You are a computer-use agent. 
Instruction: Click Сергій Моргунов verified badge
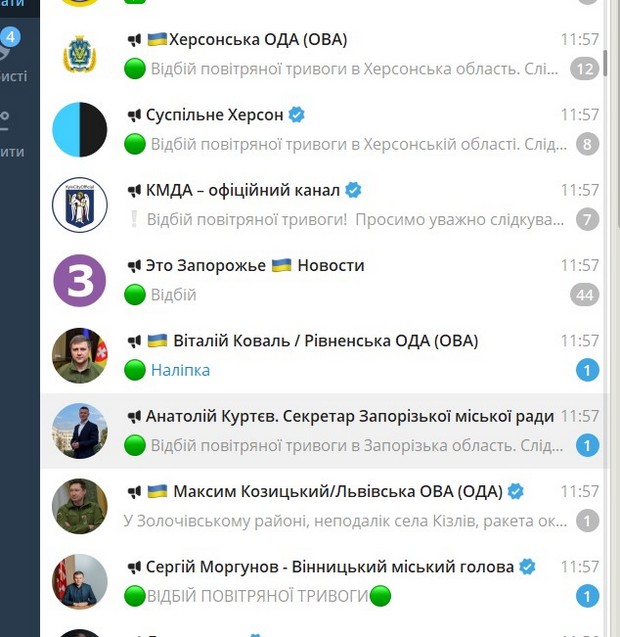(x=527, y=567)
